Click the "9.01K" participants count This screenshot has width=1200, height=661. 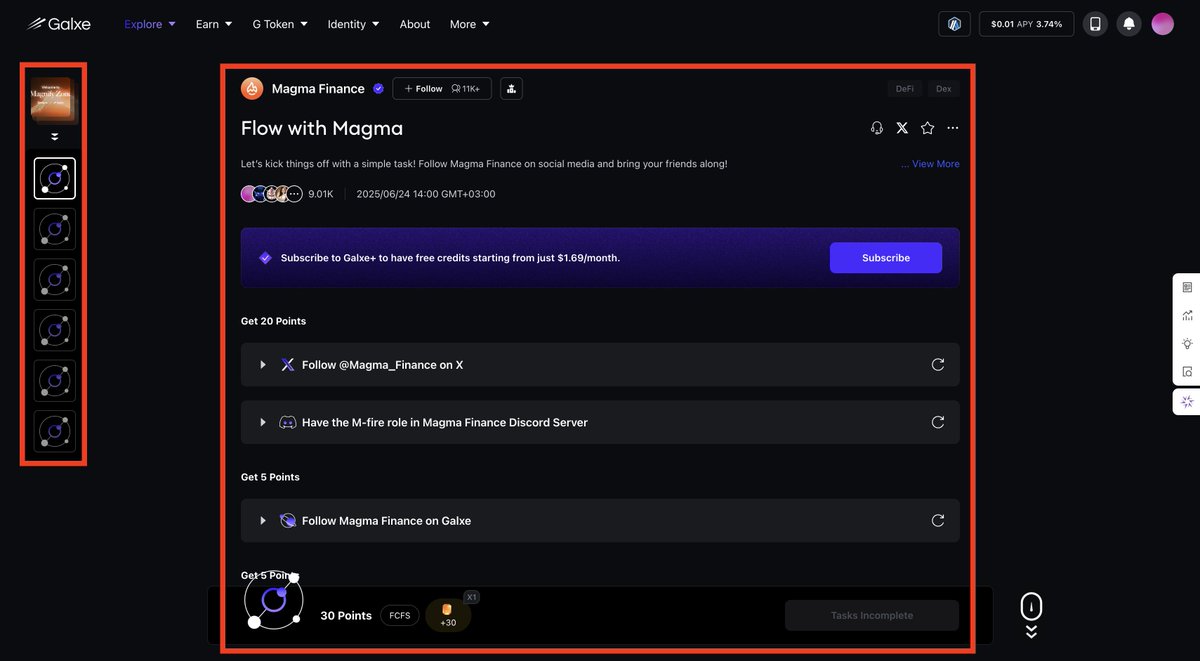click(321, 194)
